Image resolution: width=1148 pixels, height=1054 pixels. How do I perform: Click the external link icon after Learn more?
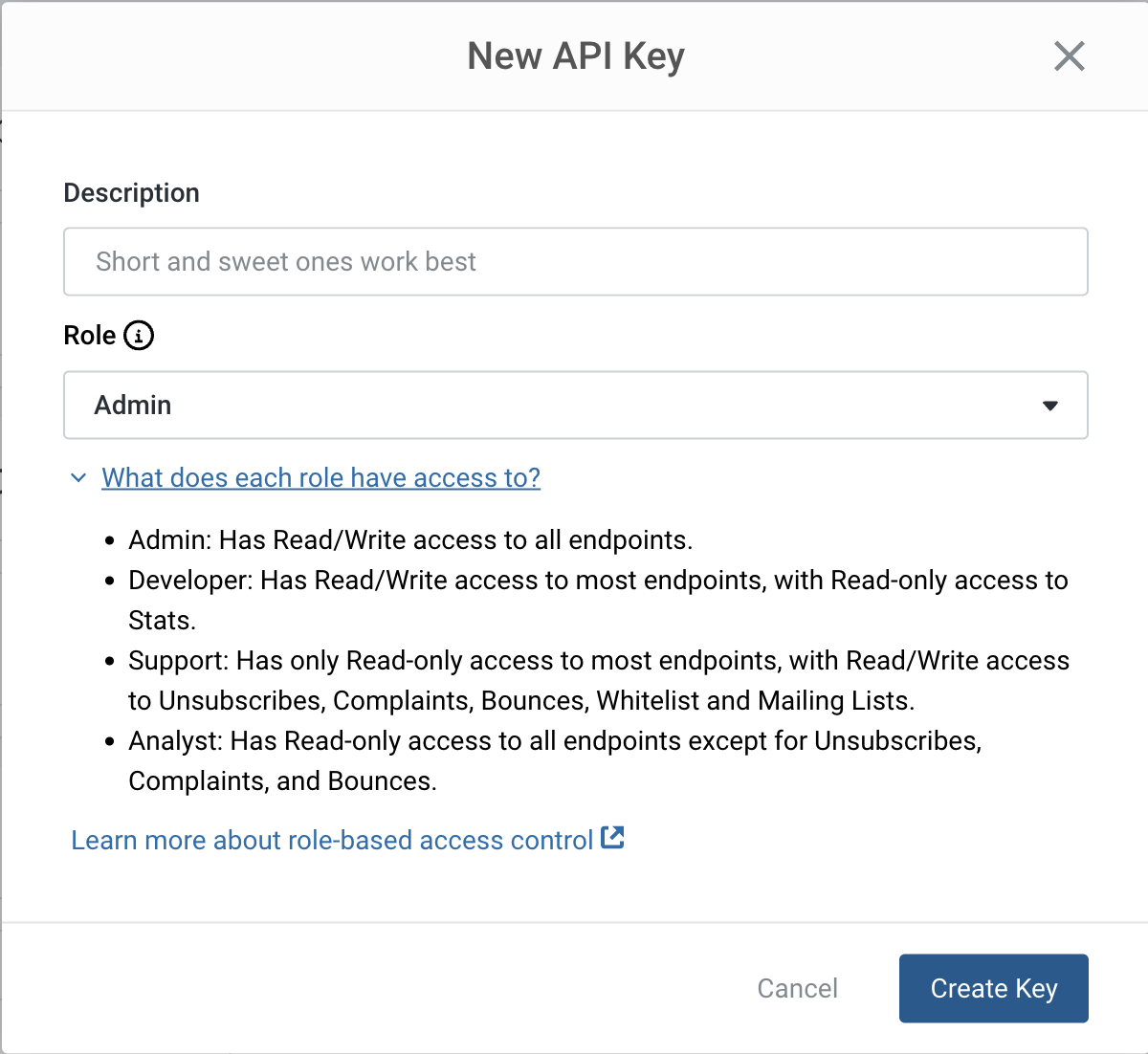coord(612,838)
